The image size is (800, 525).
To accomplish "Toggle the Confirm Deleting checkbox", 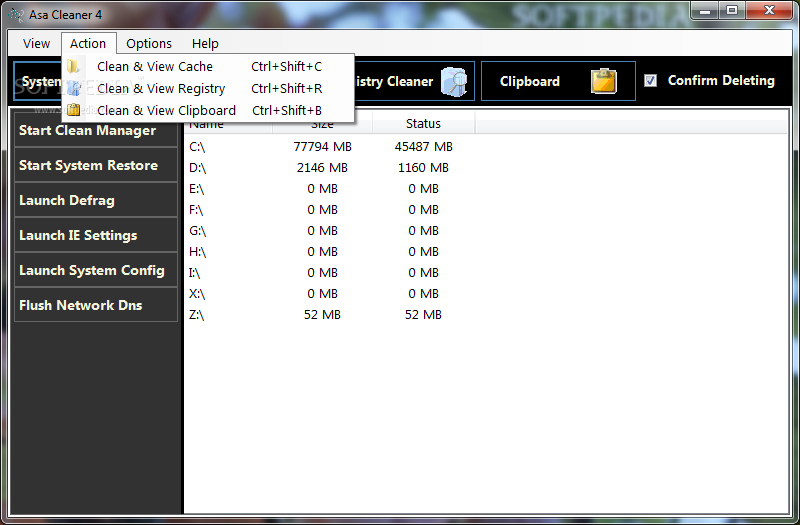I will click(x=650, y=81).
